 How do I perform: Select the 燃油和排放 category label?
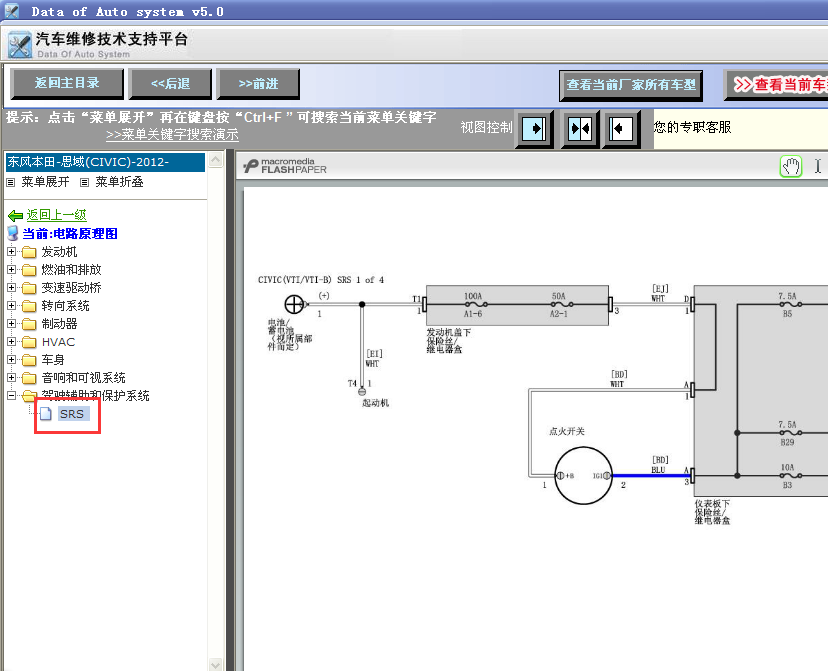[x=71, y=270]
